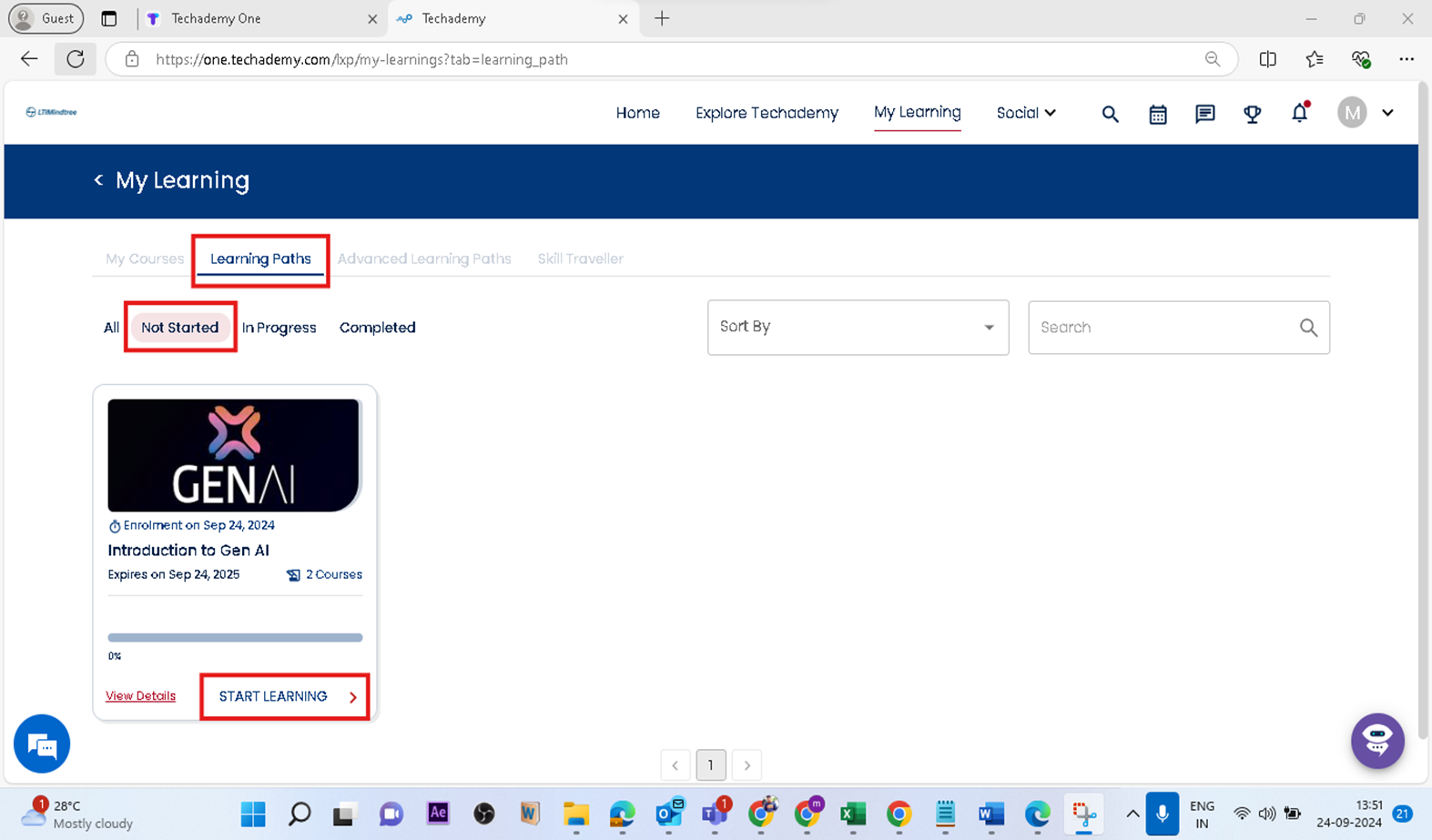Show All learning paths filter
1432x840 pixels.
(x=111, y=328)
